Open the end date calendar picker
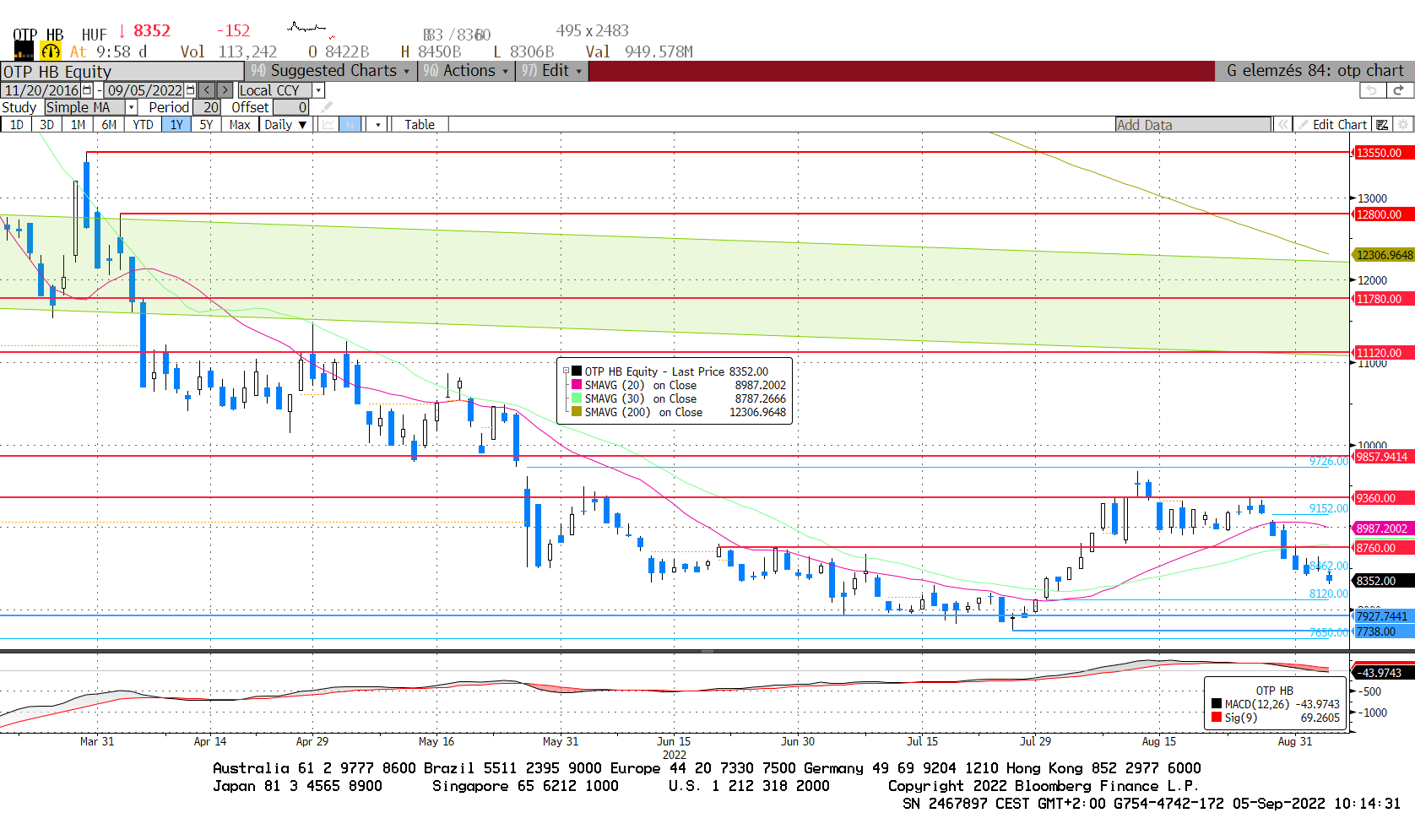 (x=190, y=90)
